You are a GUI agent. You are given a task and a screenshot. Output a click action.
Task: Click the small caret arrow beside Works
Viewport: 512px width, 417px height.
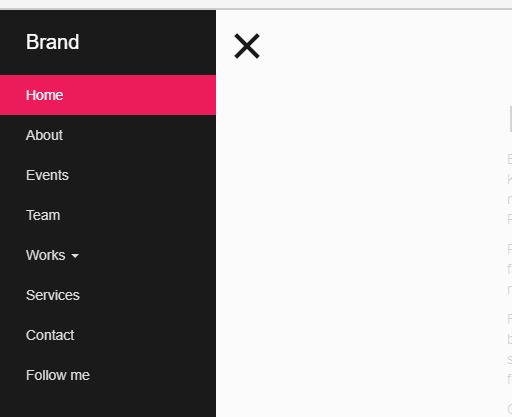pyautogui.click(x=75, y=256)
